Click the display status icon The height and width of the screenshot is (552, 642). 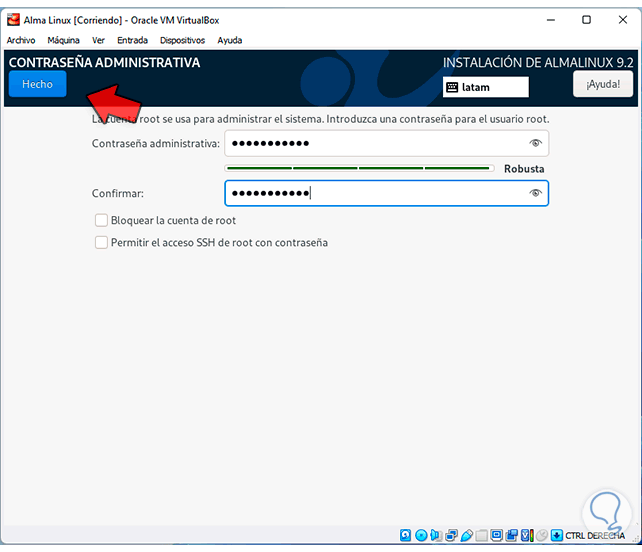coord(496,535)
